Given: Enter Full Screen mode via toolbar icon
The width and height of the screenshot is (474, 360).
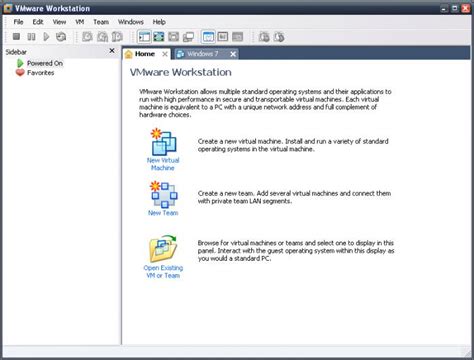Looking at the screenshot, I should [x=159, y=37].
